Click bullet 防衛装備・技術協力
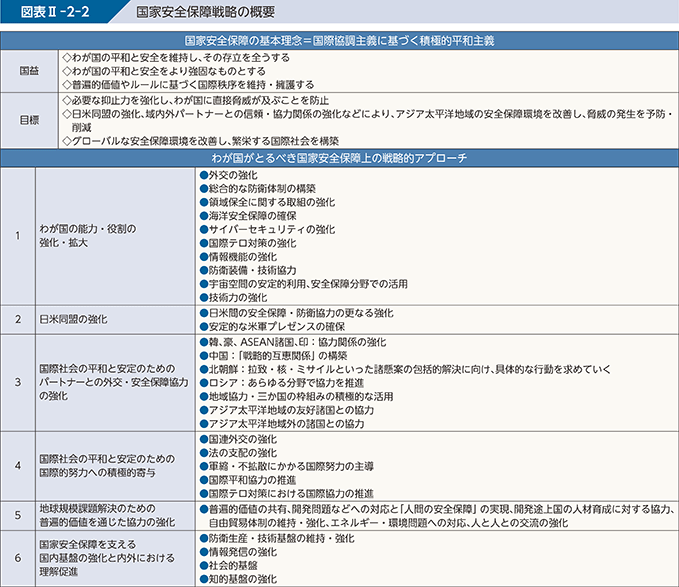 click(x=248, y=270)
